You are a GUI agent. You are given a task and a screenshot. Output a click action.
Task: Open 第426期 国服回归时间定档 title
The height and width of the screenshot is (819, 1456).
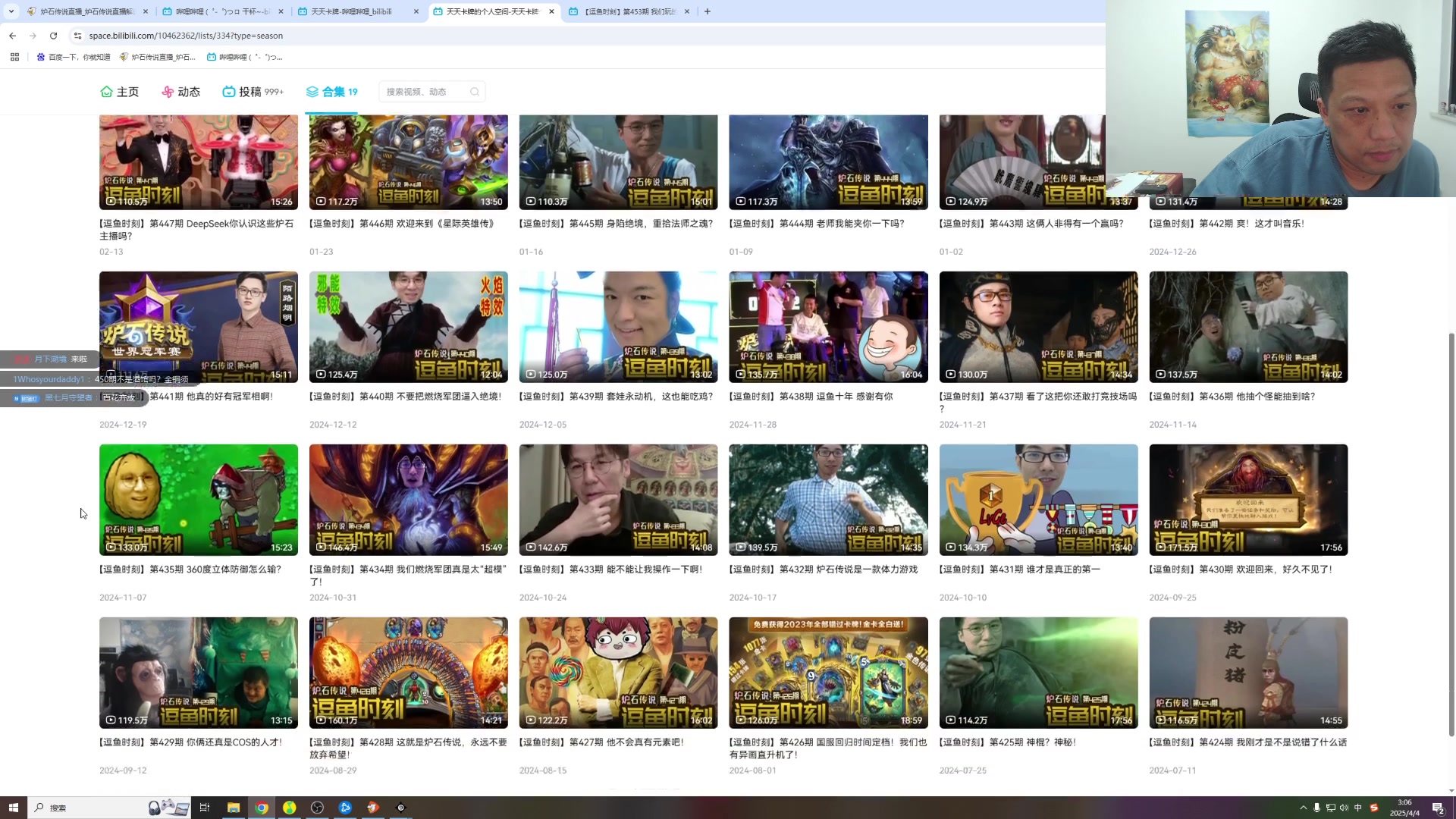coord(828,748)
